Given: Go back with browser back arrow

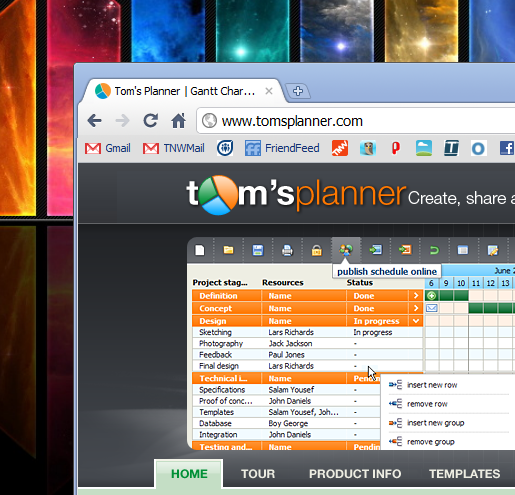Looking at the screenshot, I should [95, 121].
